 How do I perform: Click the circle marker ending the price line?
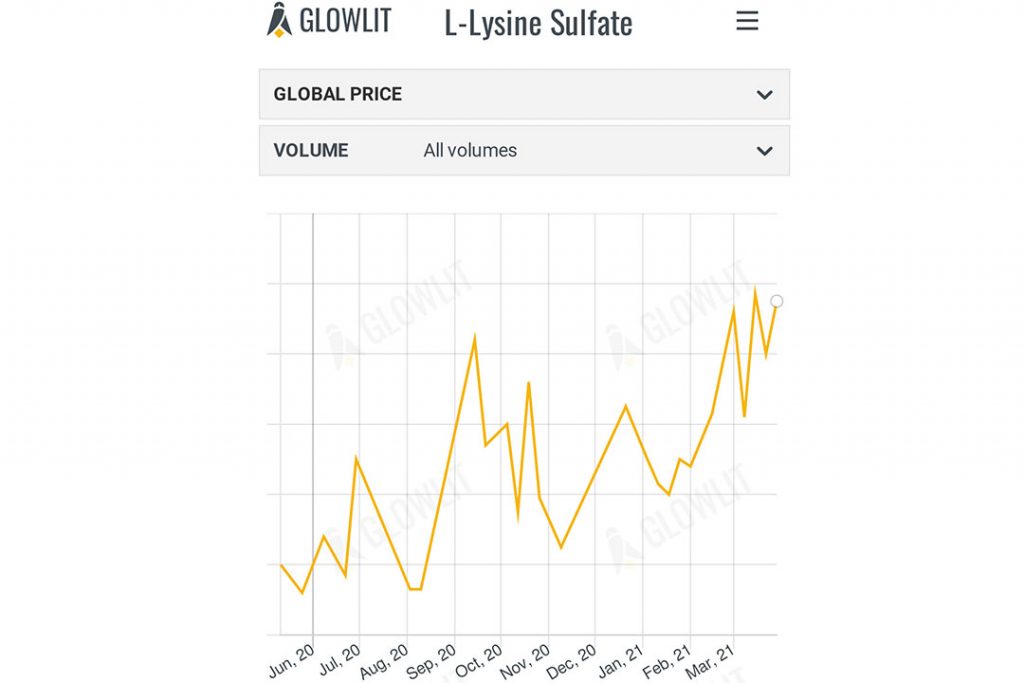coord(777,301)
